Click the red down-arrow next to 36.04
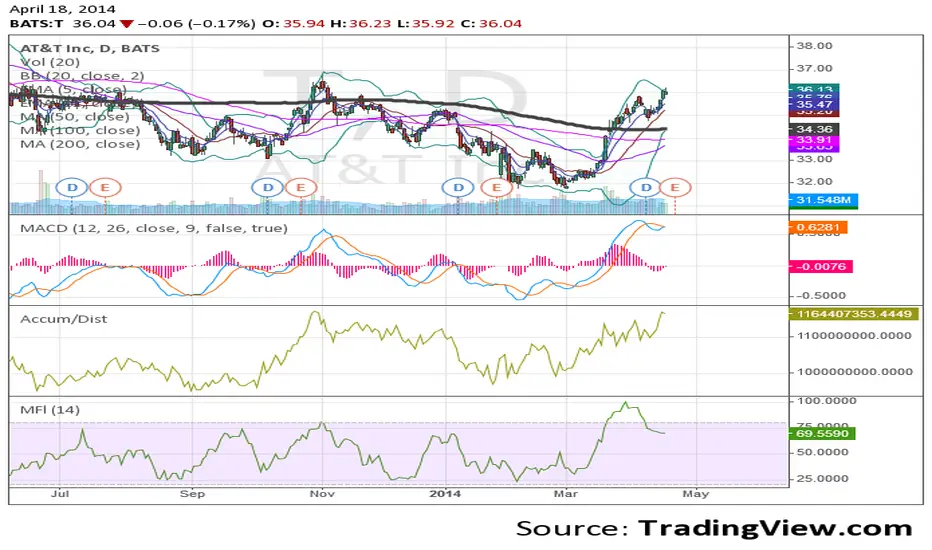 point(126,24)
